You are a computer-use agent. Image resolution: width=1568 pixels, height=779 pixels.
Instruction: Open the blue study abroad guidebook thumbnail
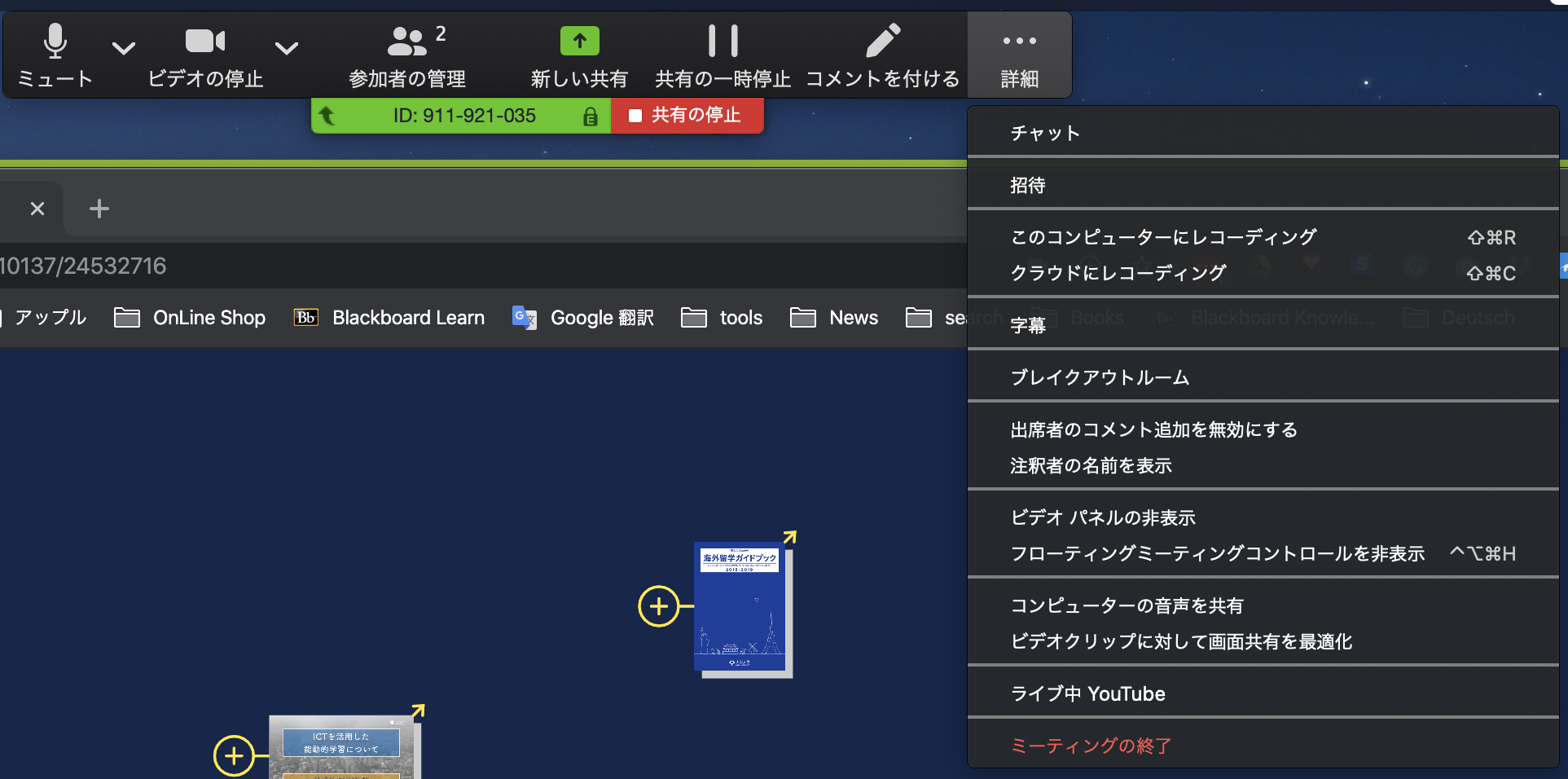click(x=740, y=608)
